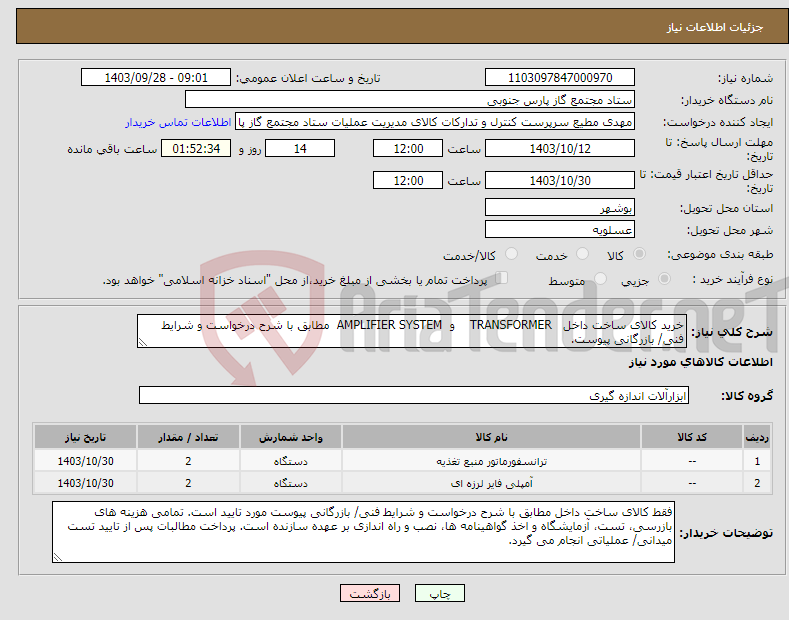Image resolution: width=789 pixels, height=620 pixels.
Task: Click the price validity date 1403/10/30 field
Action: [560, 180]
